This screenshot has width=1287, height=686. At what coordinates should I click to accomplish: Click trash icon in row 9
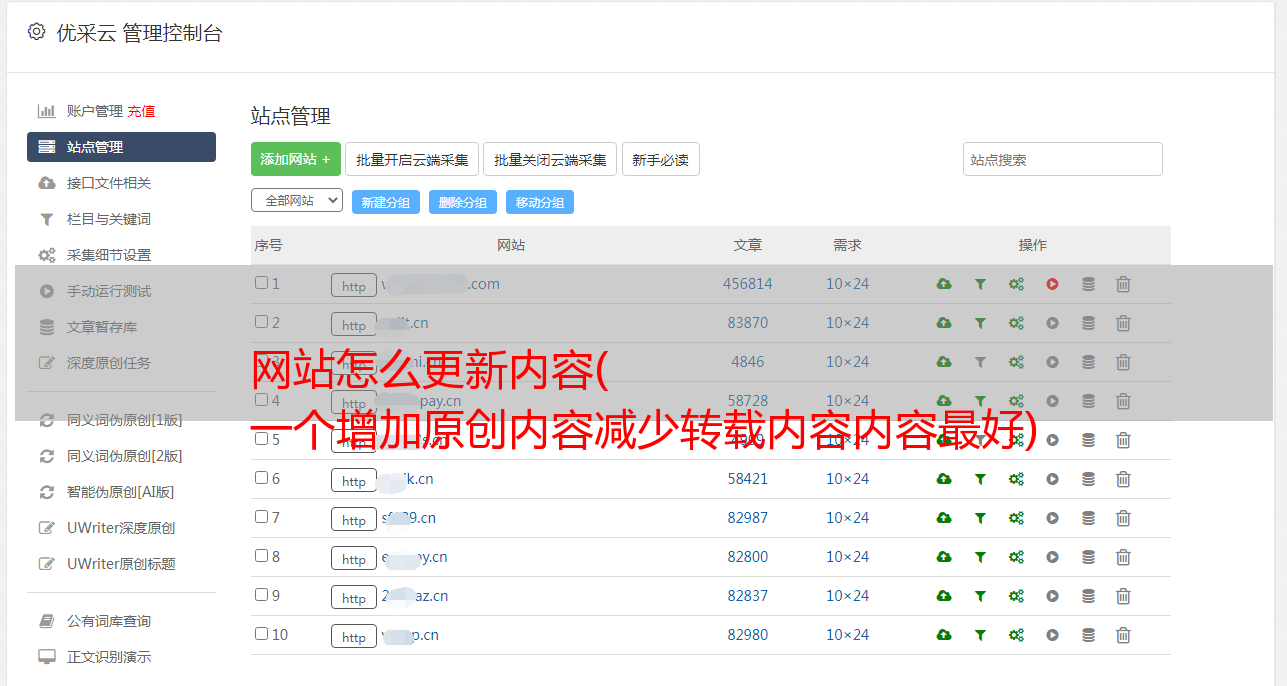(1123, 596)
